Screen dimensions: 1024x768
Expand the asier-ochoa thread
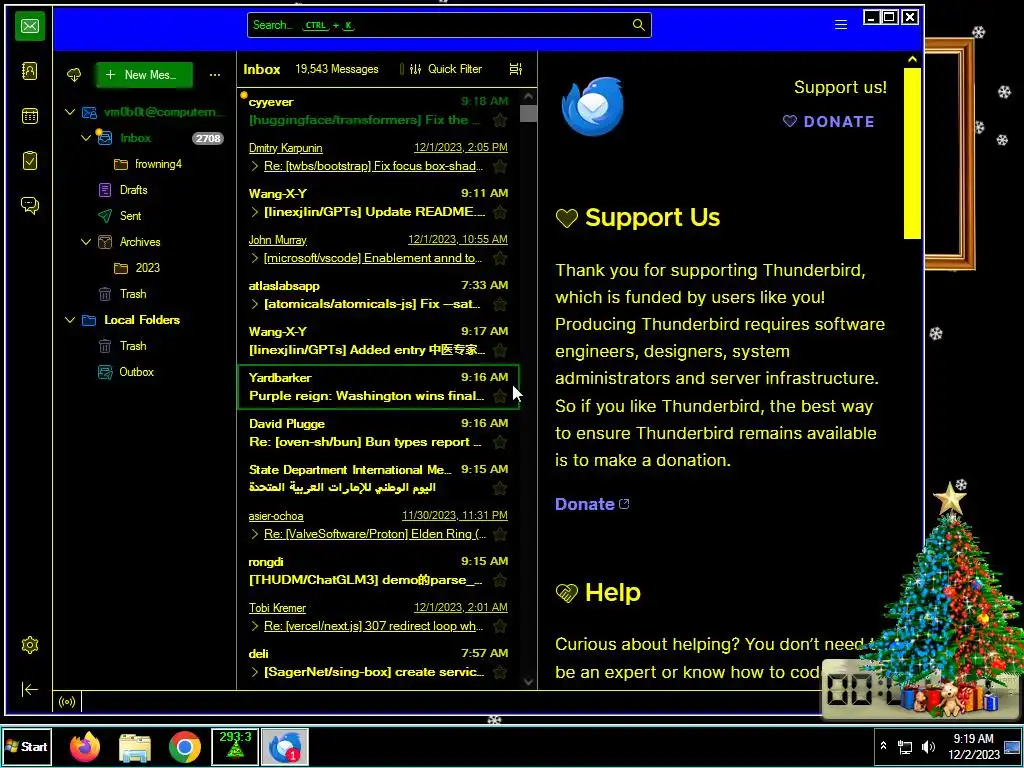click(x=255, y=534)
